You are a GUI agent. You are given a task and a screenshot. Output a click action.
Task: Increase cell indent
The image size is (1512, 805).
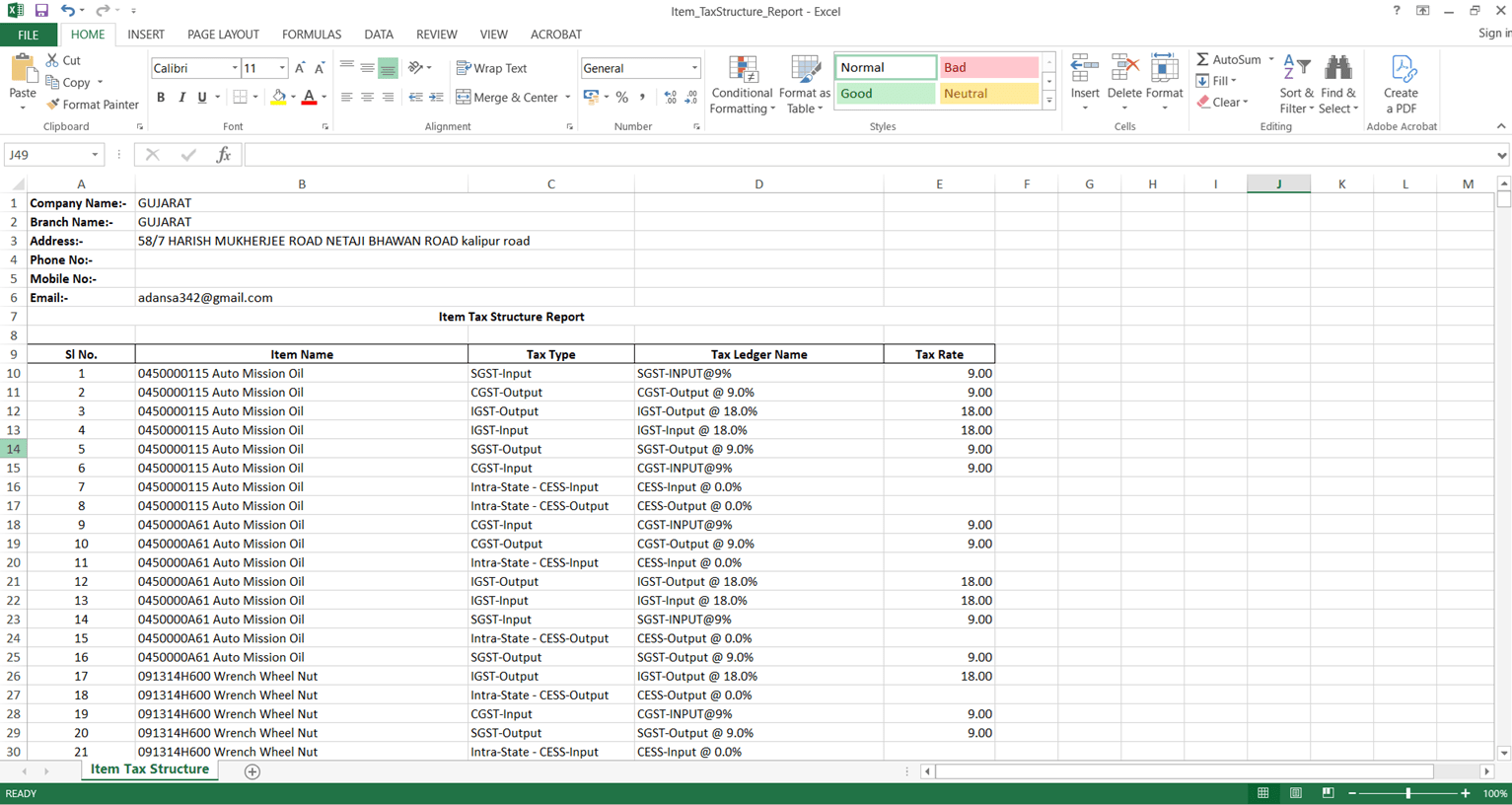[436, 98]
